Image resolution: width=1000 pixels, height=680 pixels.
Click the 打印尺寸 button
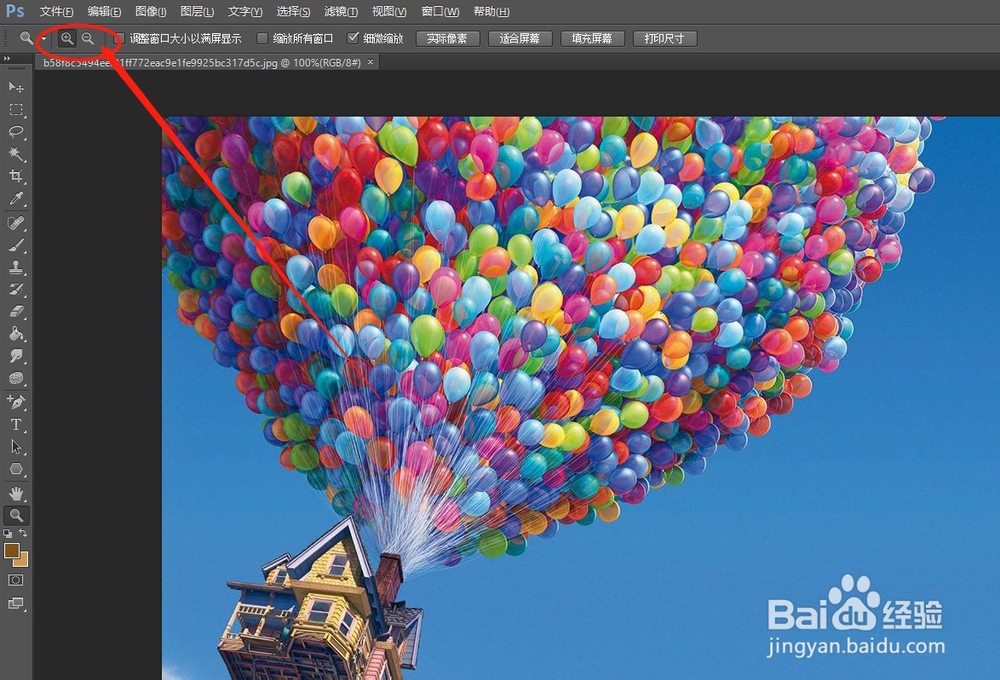pos(665,38)
